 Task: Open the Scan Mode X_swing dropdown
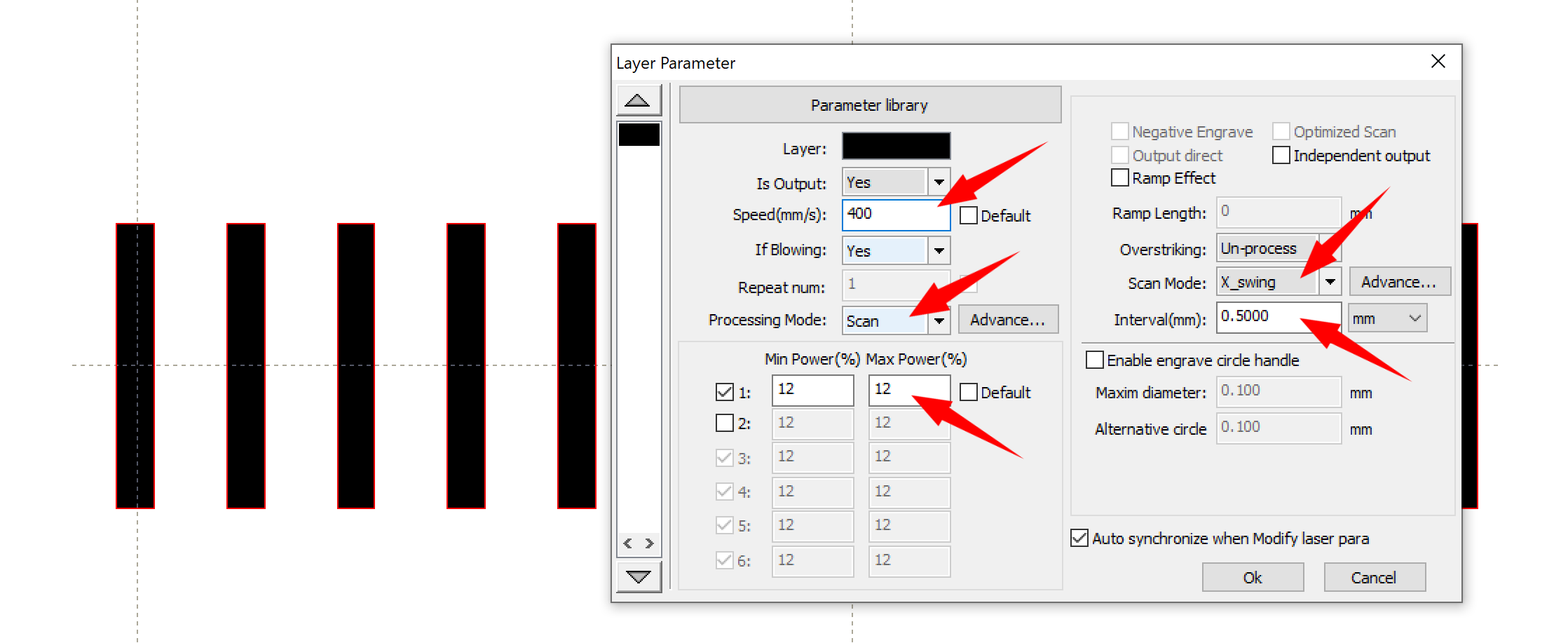(1330, 281)
